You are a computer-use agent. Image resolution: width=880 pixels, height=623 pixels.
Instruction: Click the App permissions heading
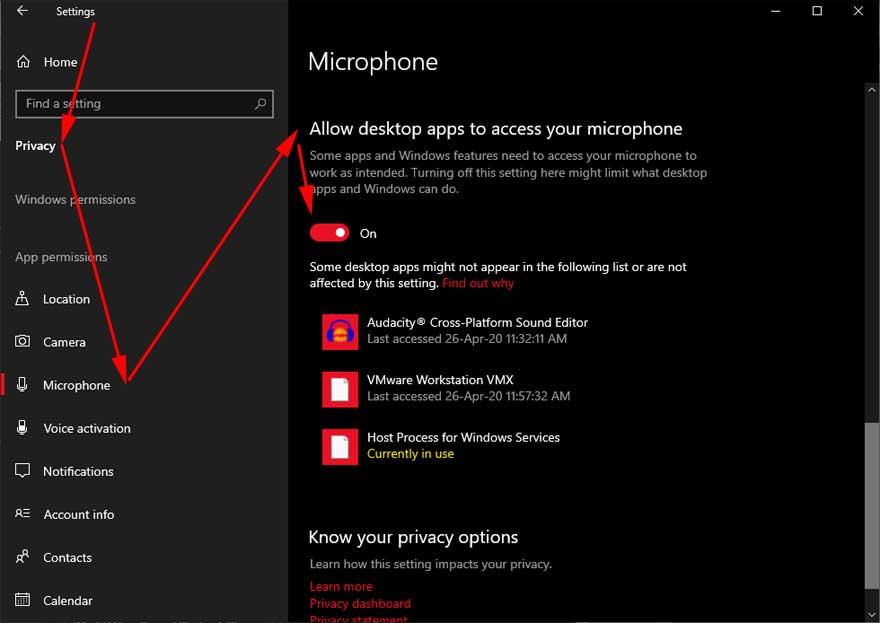click(x=61, y=257)
